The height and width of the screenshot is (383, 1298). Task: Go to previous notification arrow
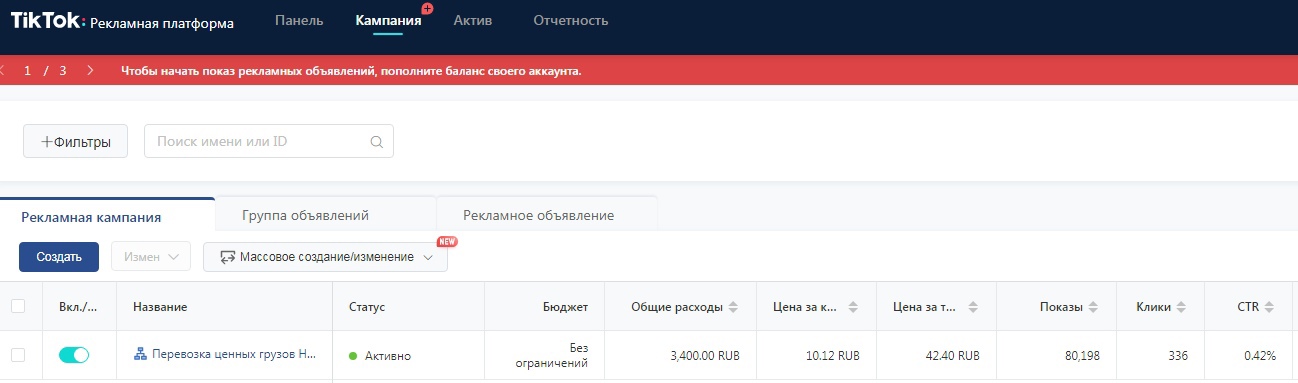[3, 71]
